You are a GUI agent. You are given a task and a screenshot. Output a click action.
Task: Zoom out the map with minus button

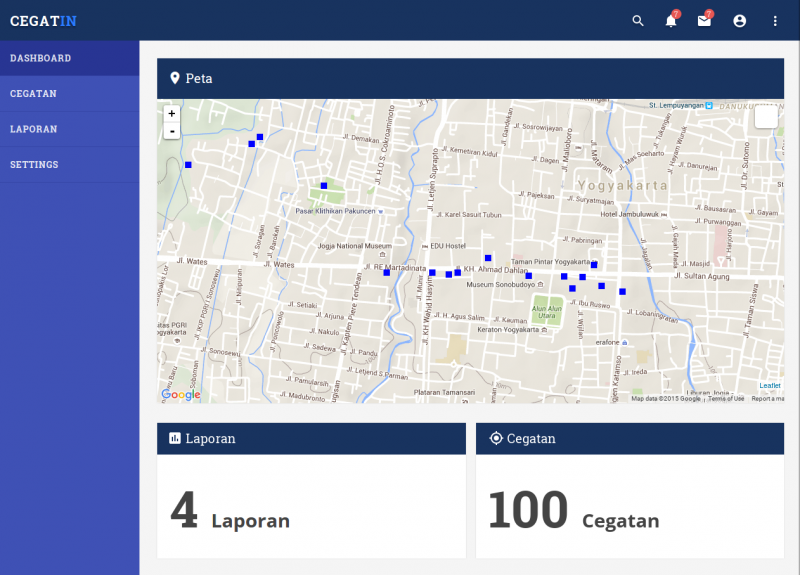coord(172,131)
